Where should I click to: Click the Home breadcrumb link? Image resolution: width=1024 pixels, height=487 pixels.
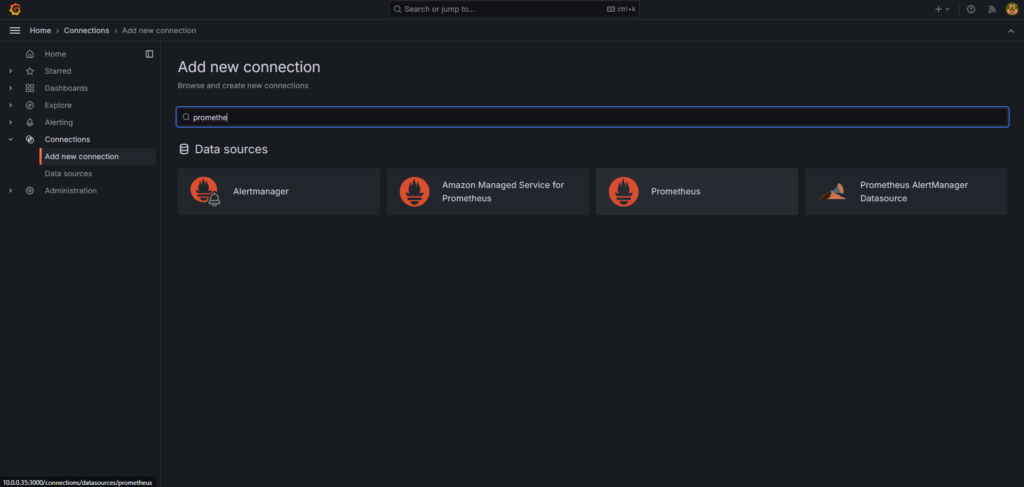pyautogui.click(x=40, y=31)
